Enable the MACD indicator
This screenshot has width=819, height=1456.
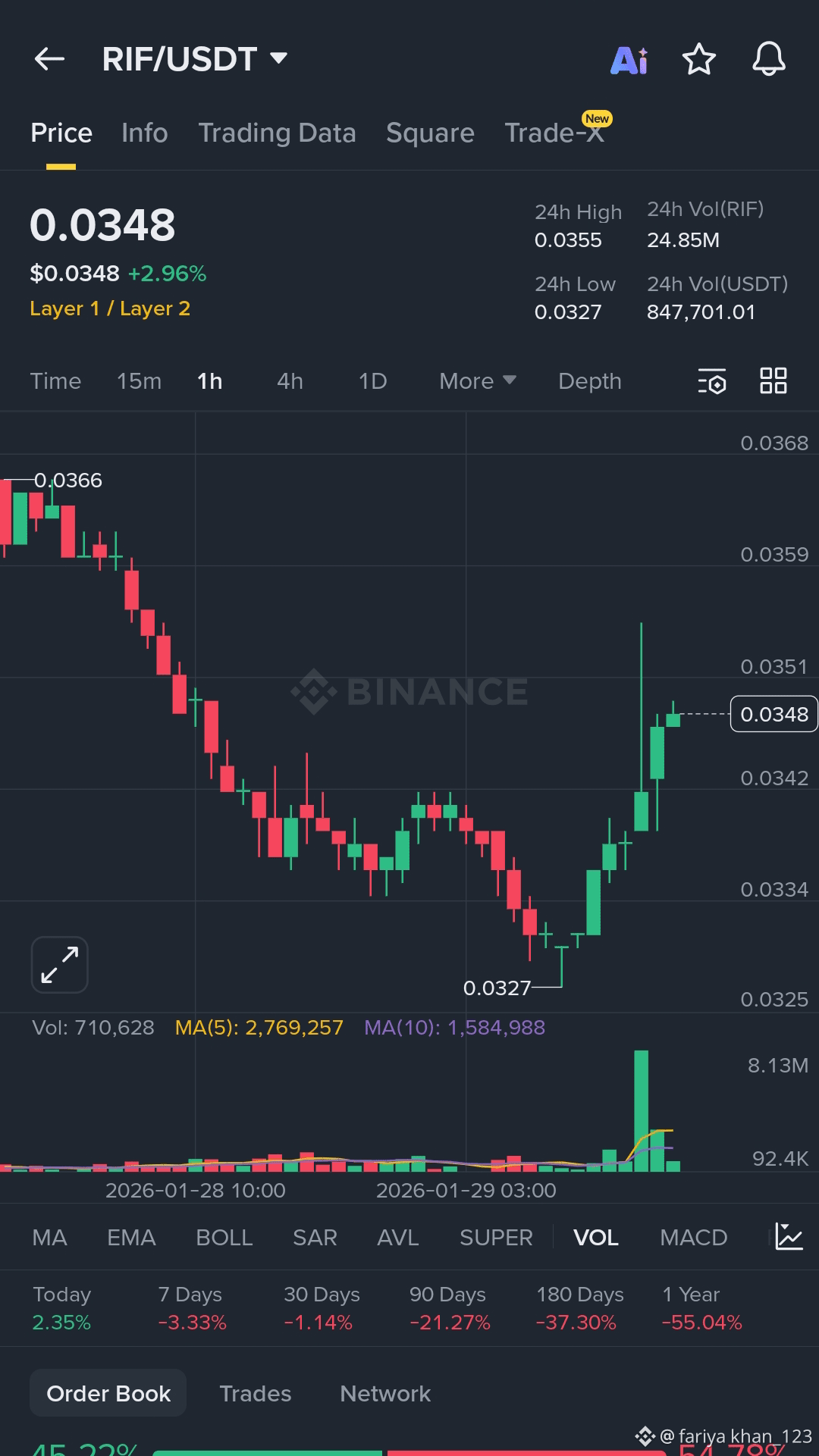click(694, 1238)
